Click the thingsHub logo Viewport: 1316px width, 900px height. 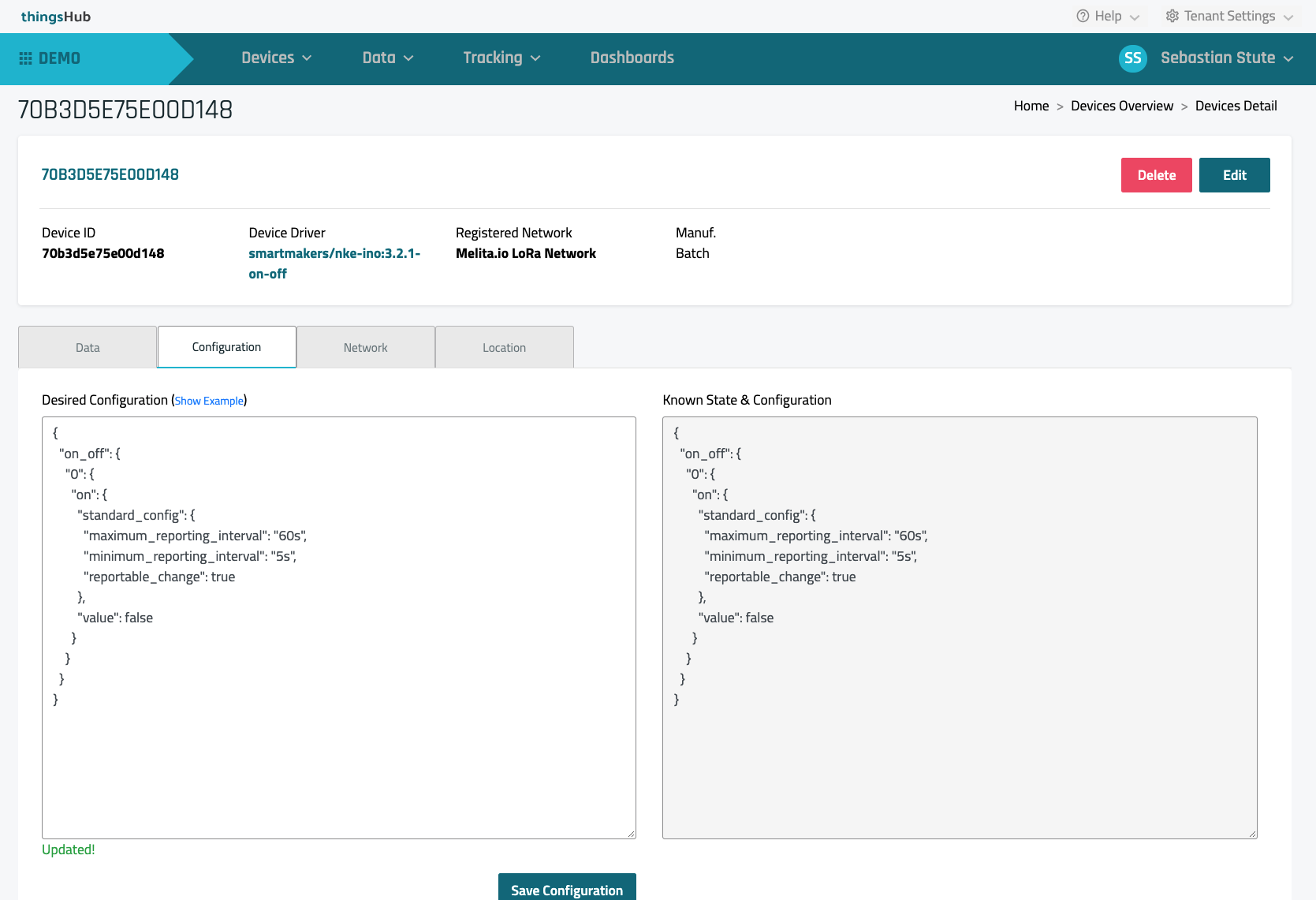(56, 17)
